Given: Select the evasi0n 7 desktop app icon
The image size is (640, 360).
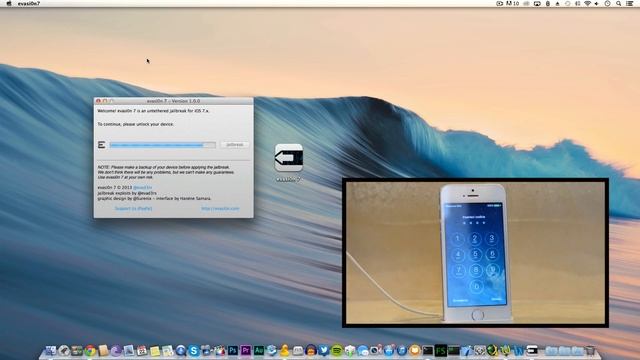Looking at the screenshot, I should point(289,158).
